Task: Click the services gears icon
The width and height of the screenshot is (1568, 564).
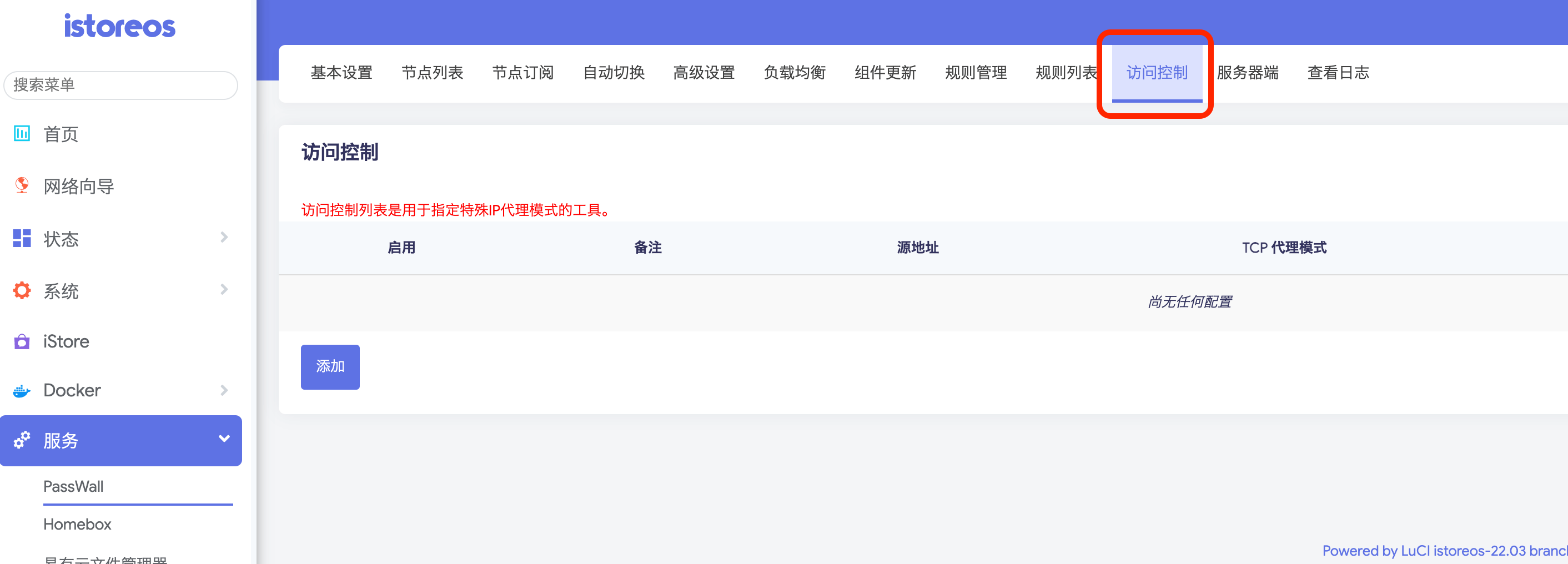Action: pos(22,440)
